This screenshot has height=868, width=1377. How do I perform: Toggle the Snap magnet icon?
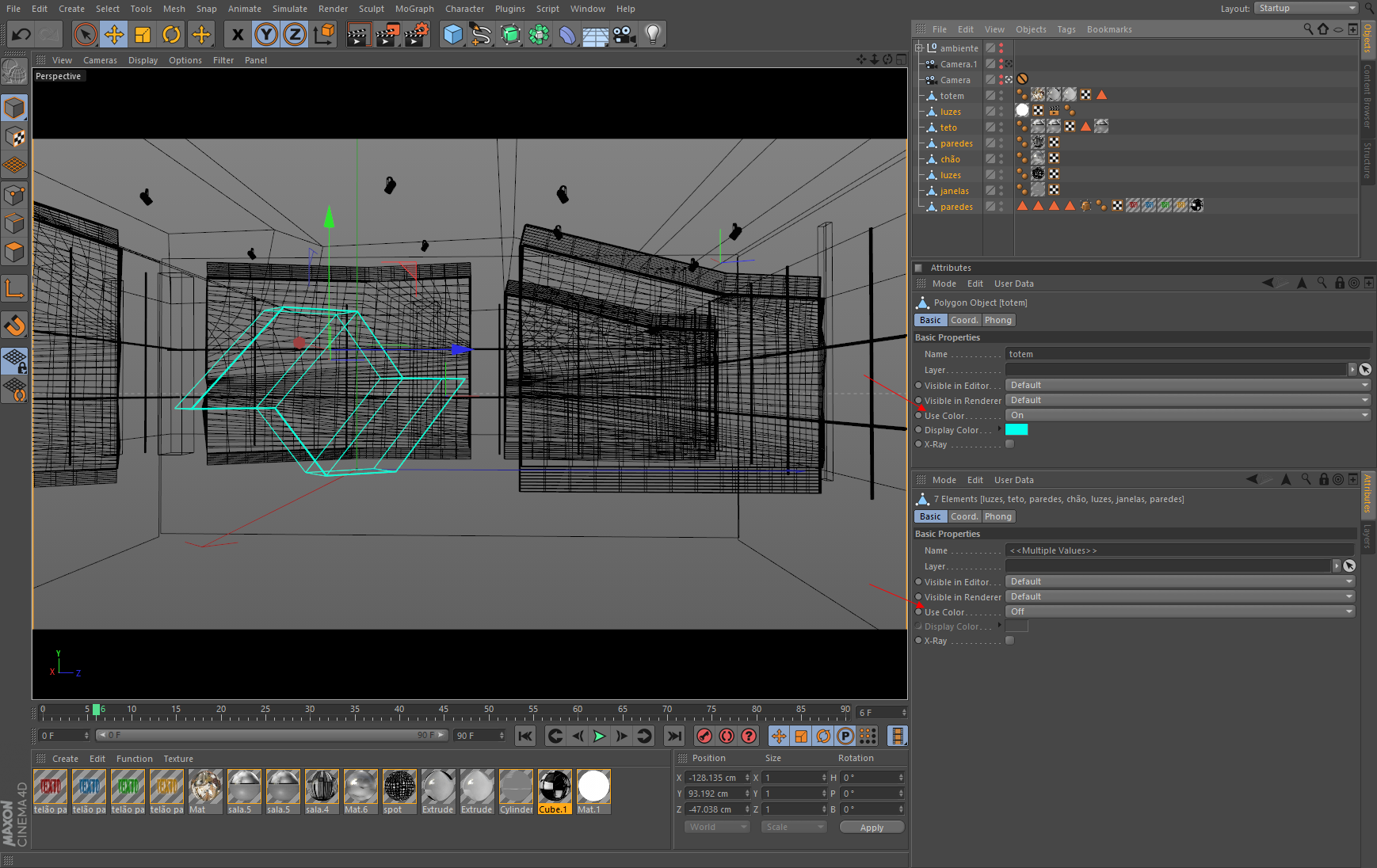pyautogui.click(x=14, y=325)
